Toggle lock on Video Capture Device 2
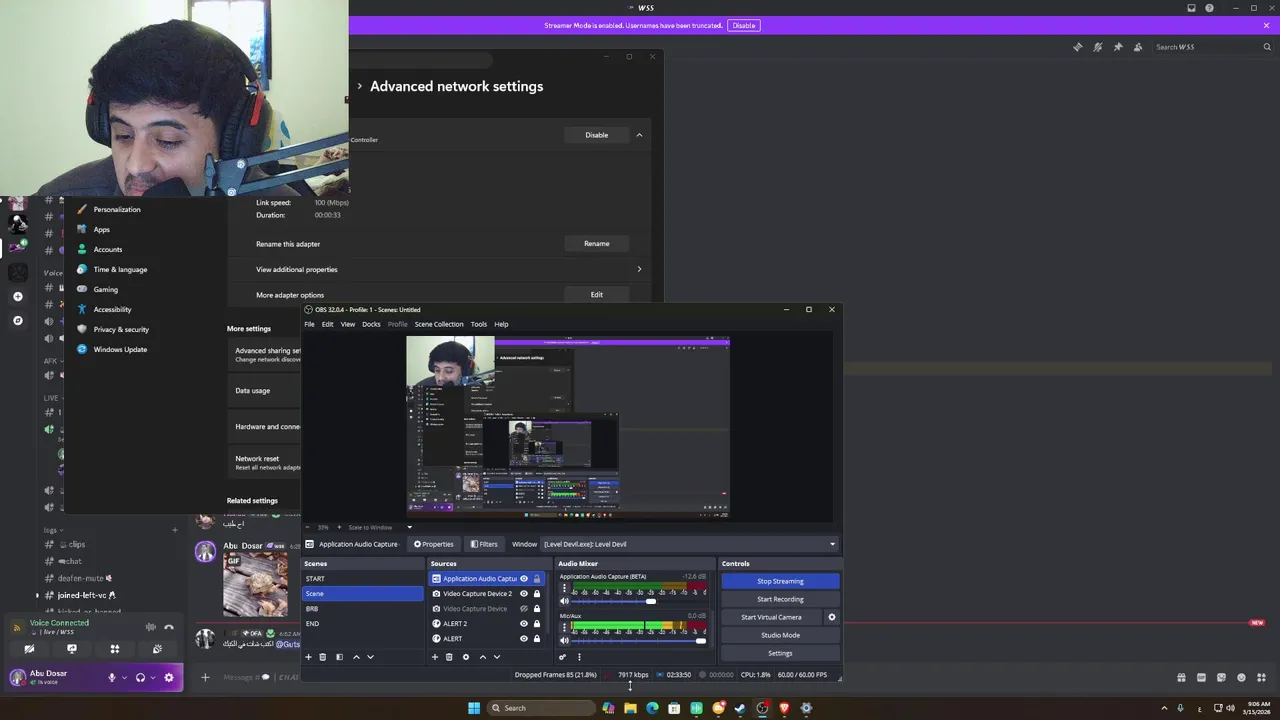 (x=536, y=594)
